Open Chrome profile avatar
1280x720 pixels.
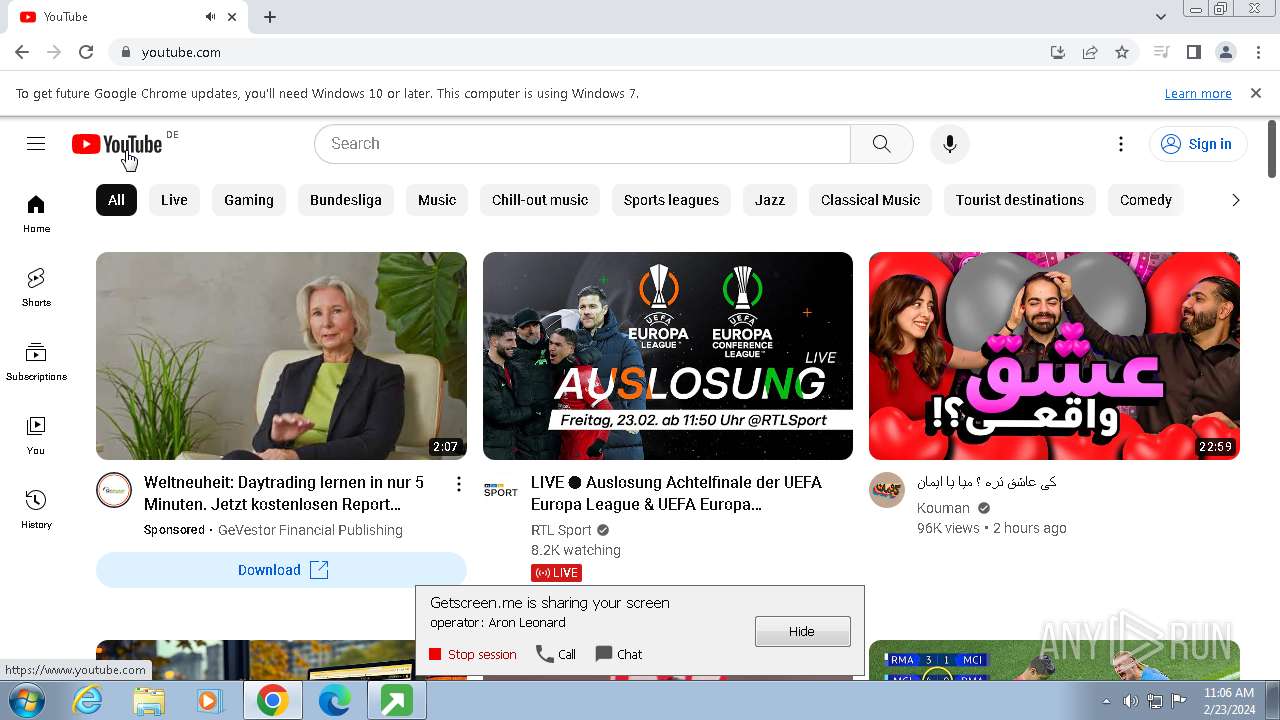[x=1225, y=52]
